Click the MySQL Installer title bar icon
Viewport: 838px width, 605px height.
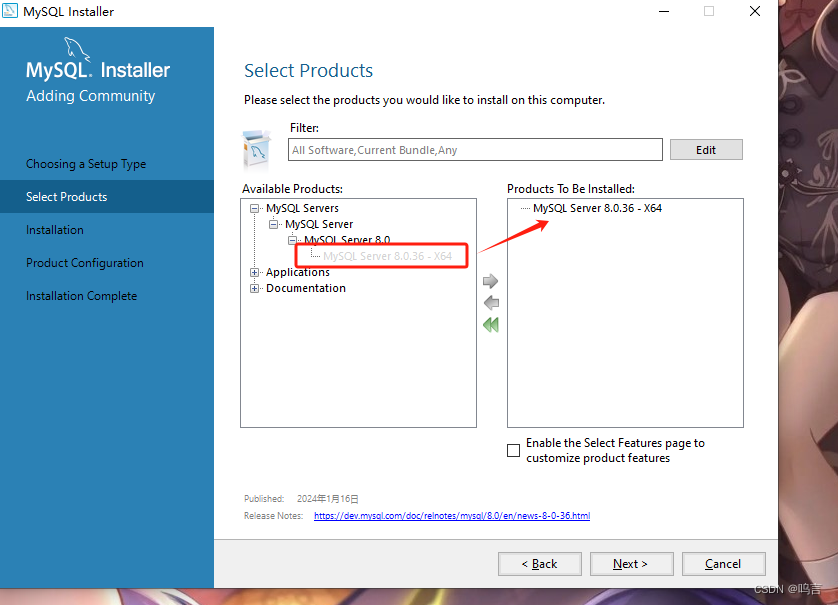pos(10,11)
